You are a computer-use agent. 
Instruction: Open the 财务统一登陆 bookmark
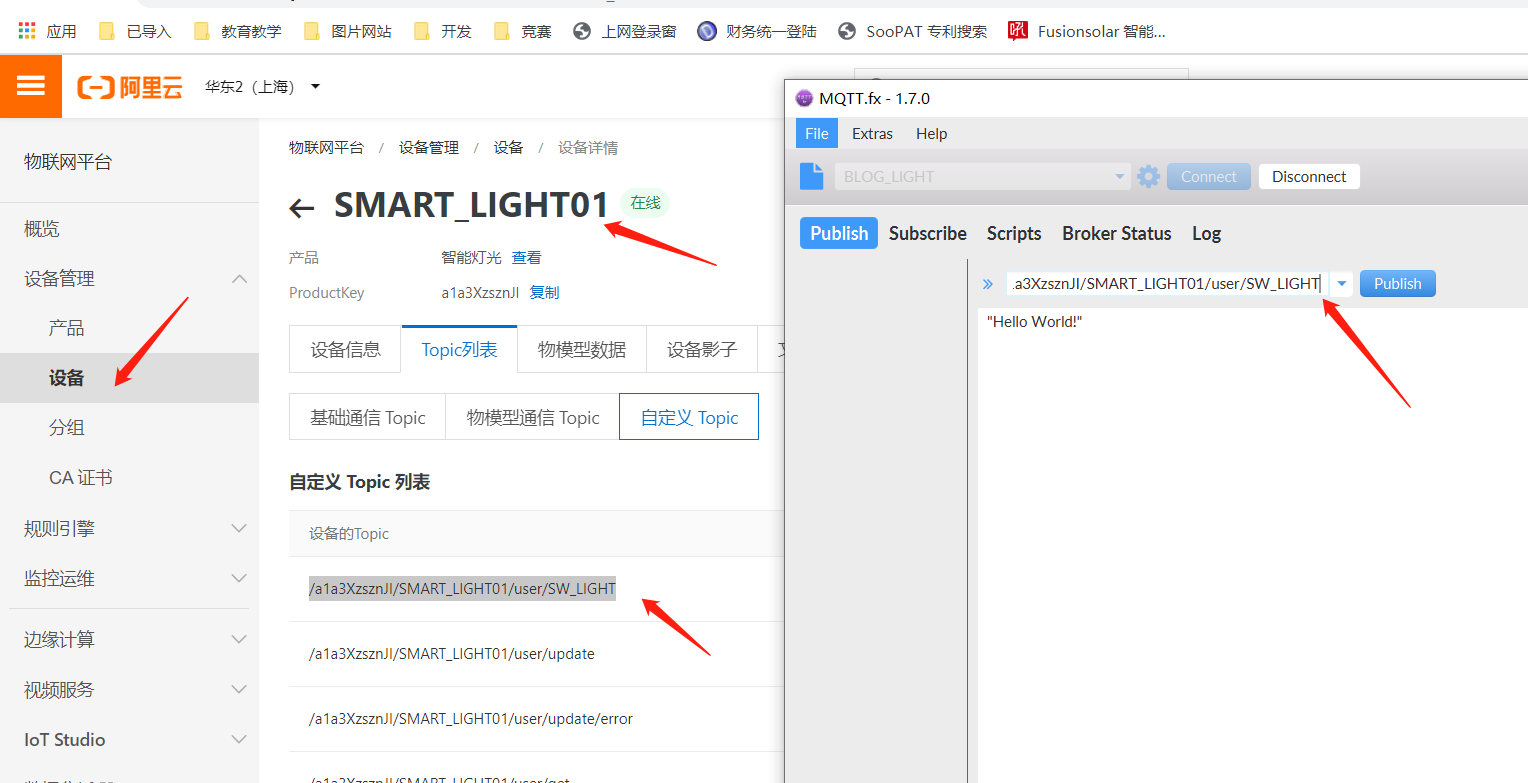coord(757,31)
